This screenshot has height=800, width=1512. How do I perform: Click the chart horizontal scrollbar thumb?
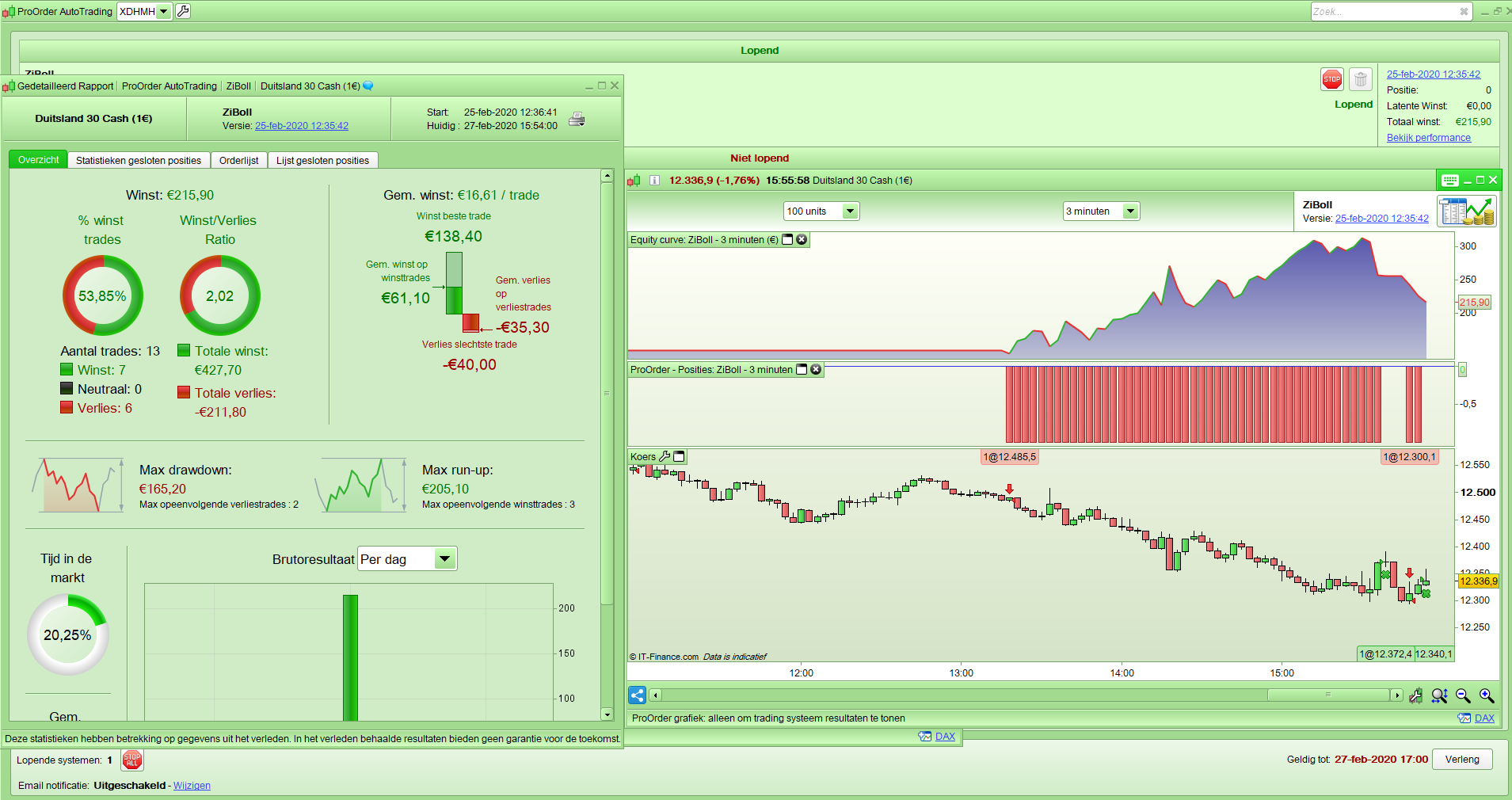click(x=1329, y=695)
